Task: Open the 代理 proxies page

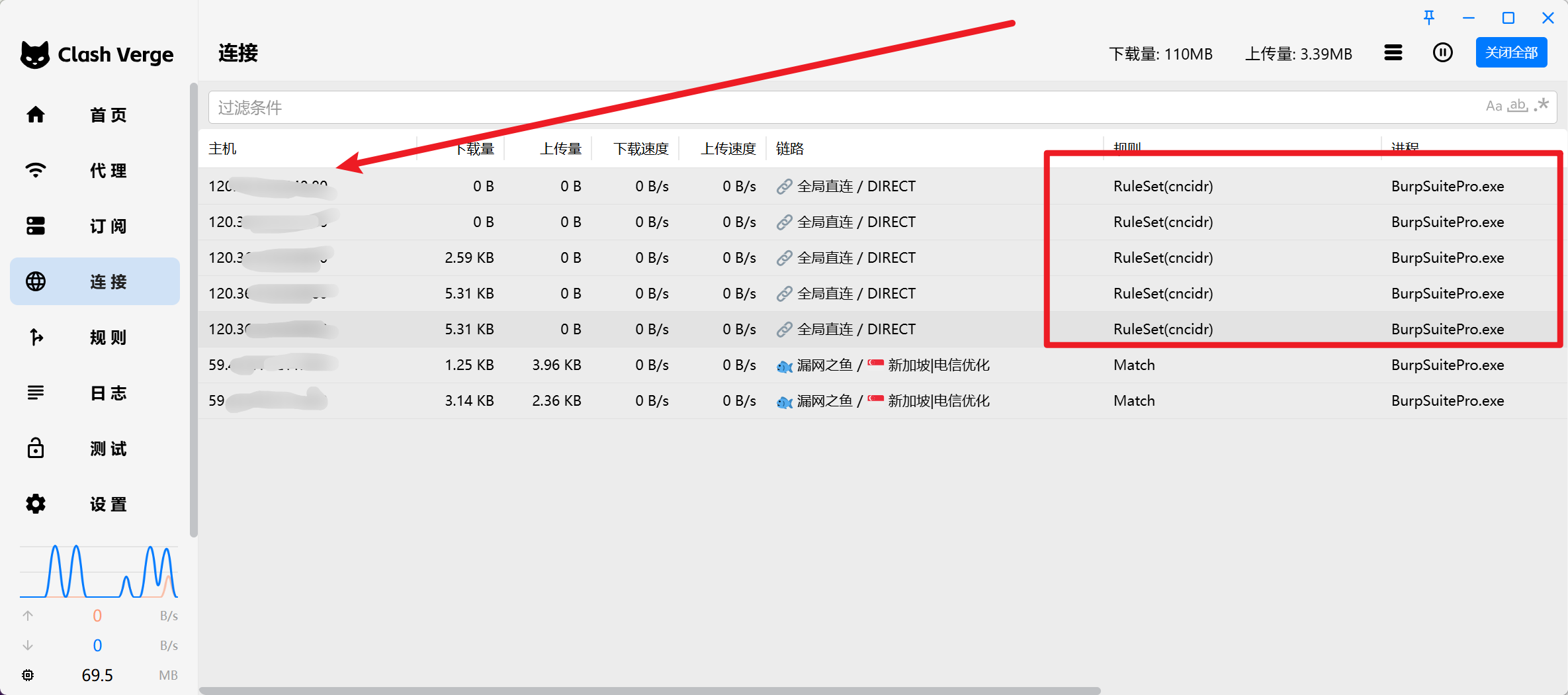Action: click(95, 170)
